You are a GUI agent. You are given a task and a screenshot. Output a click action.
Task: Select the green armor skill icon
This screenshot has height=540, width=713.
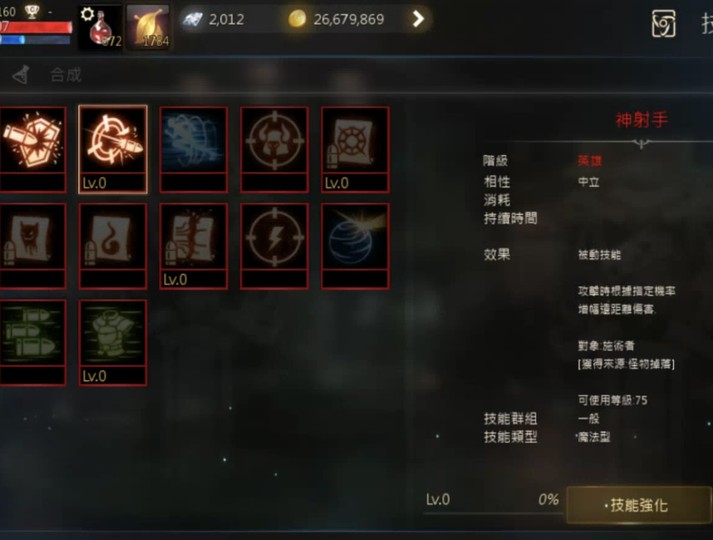[x=113, y=343]
